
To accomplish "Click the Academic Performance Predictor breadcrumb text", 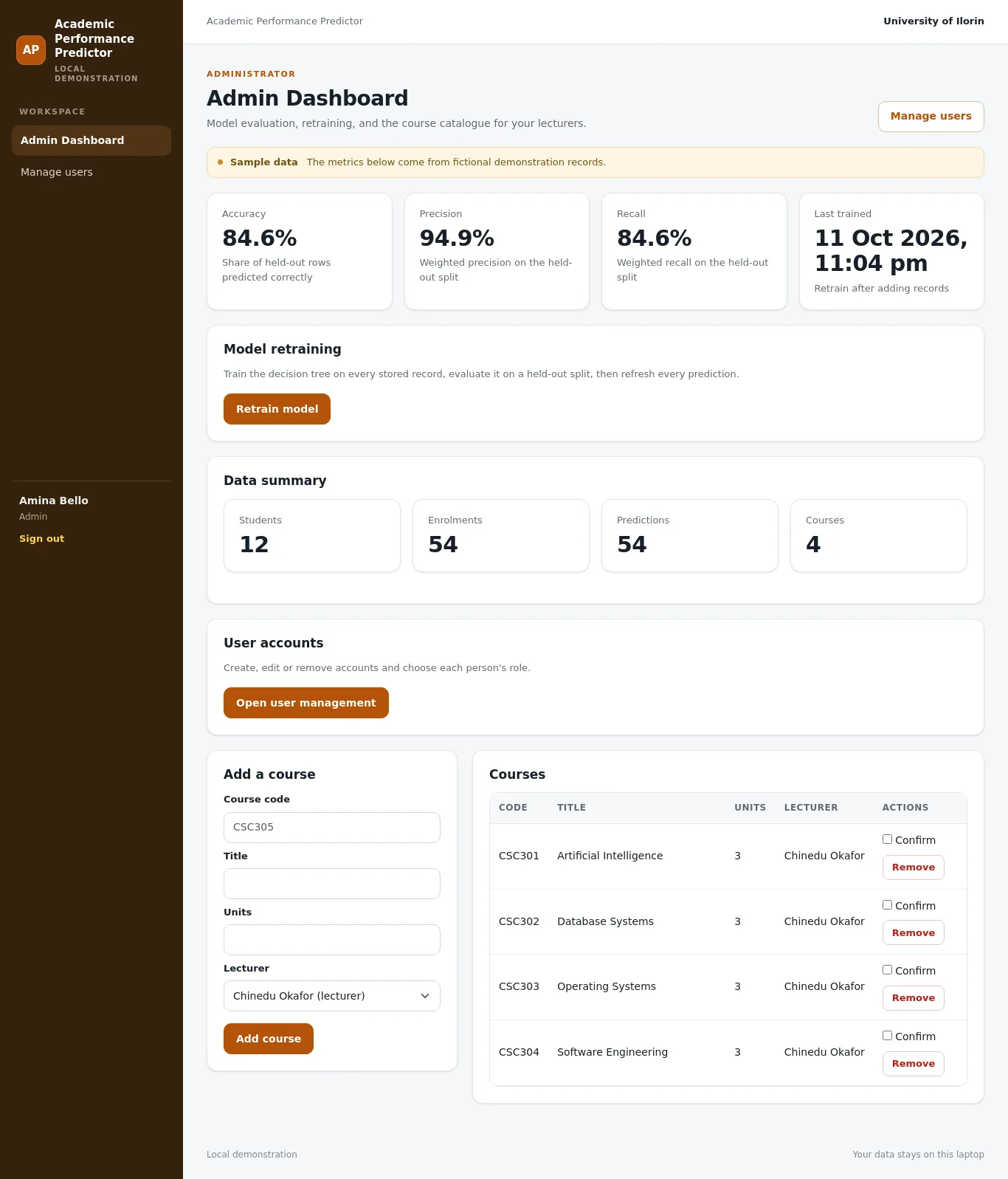I will click(285, 21).
